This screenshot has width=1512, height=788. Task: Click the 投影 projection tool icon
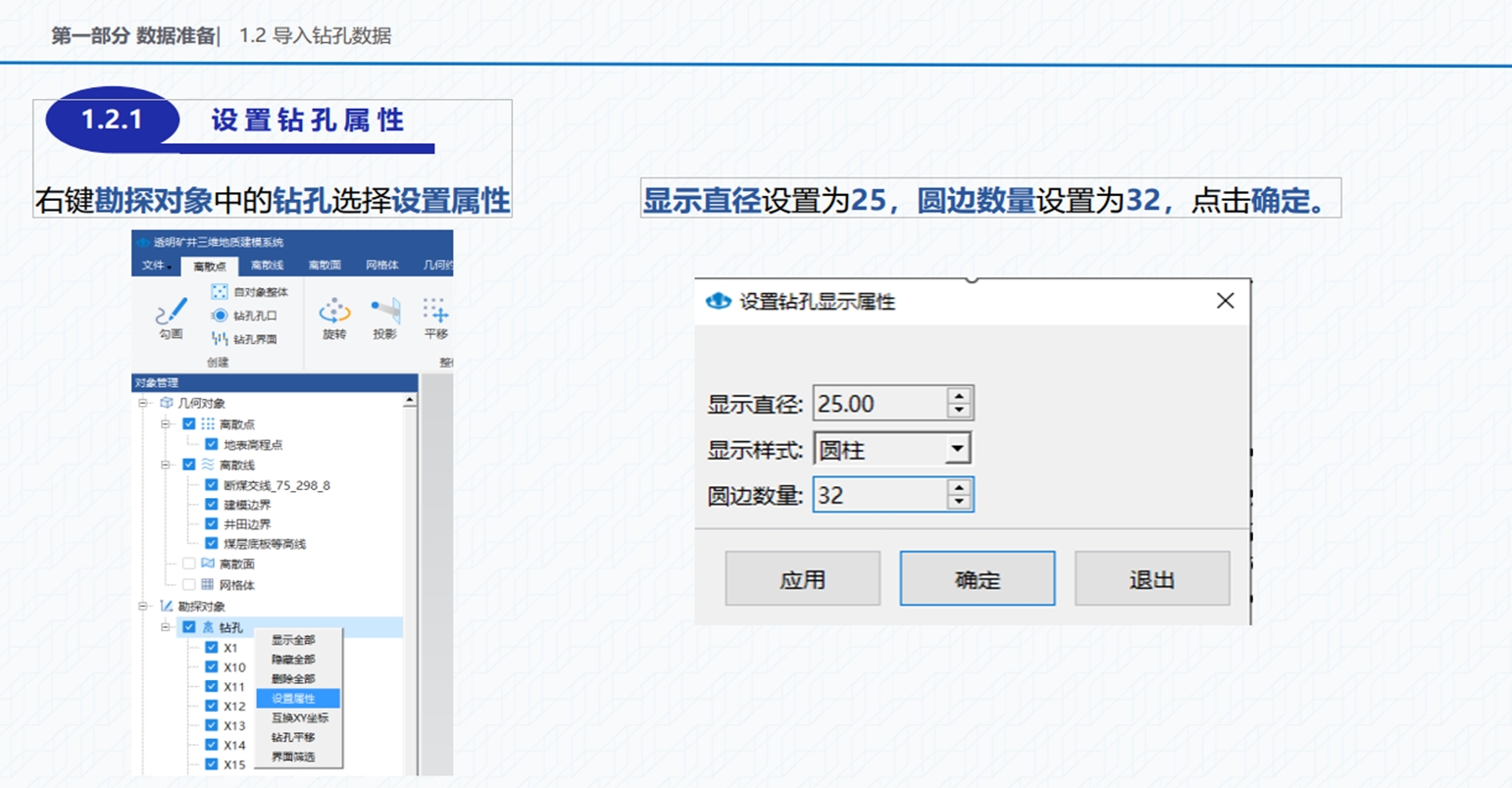tap(385, 312)
